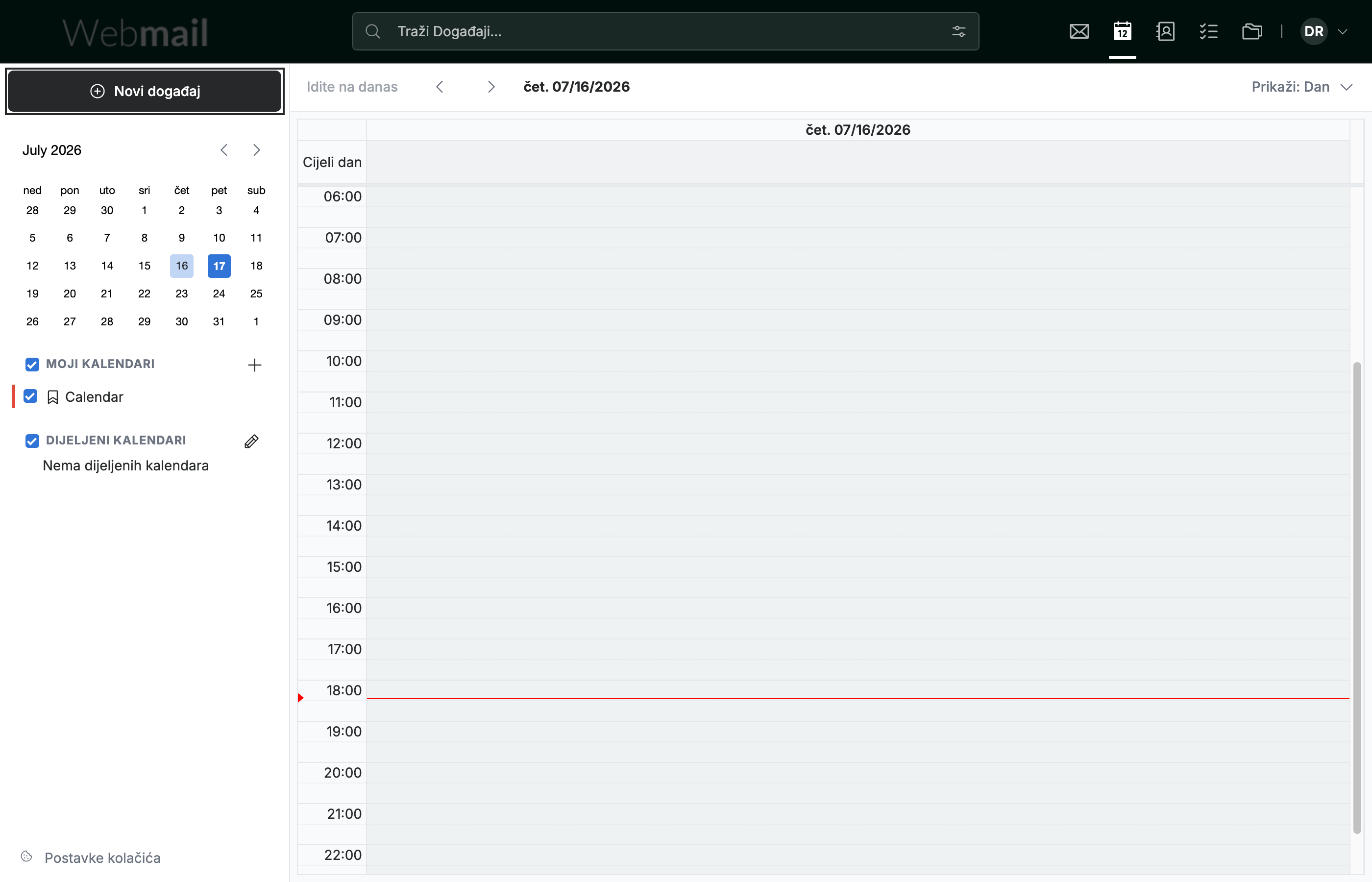Click the day view vertical scrollbar

pos(1356,597)
